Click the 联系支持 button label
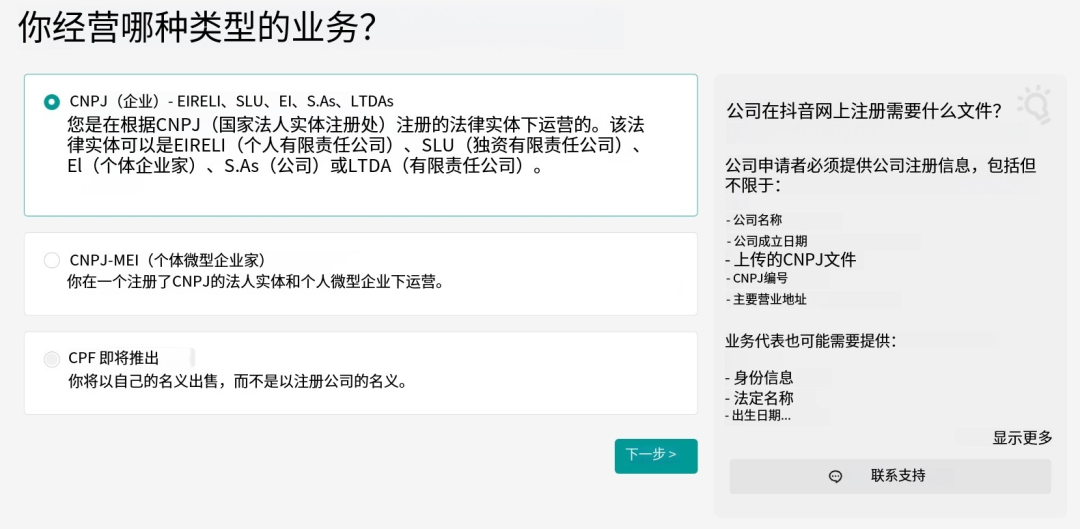The width and height of the screenshot is (1080, 529). coord(897,476)
